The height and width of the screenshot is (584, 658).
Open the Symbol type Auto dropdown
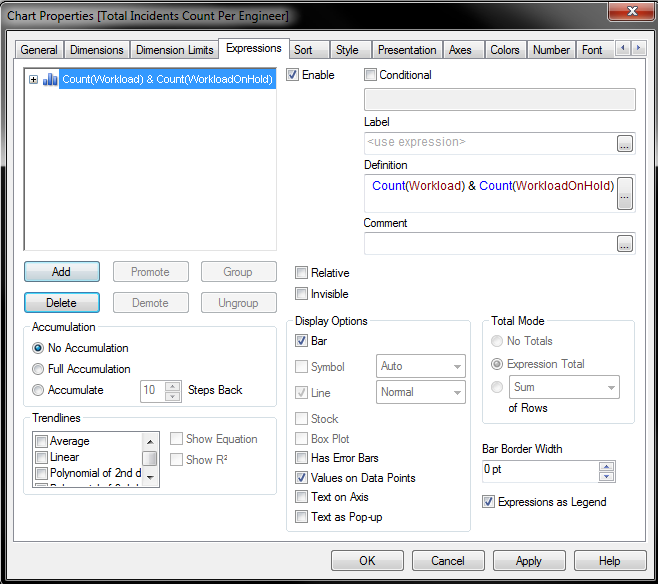pyautogui.click(x=420, y=366)
